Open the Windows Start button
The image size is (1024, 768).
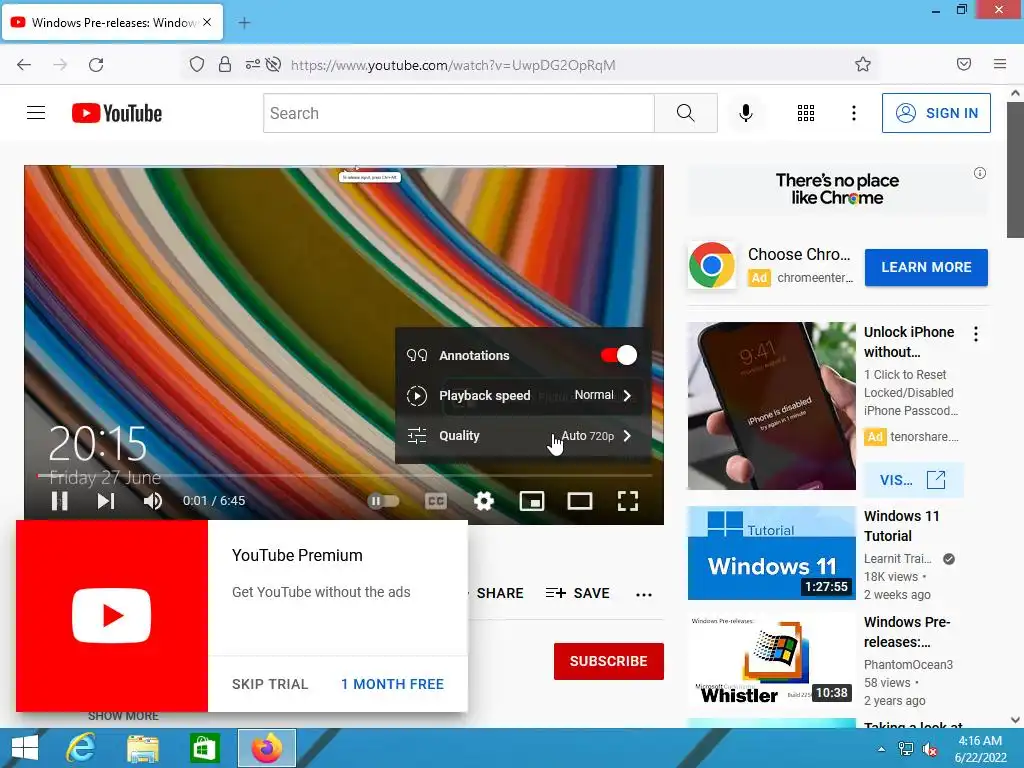25,748
